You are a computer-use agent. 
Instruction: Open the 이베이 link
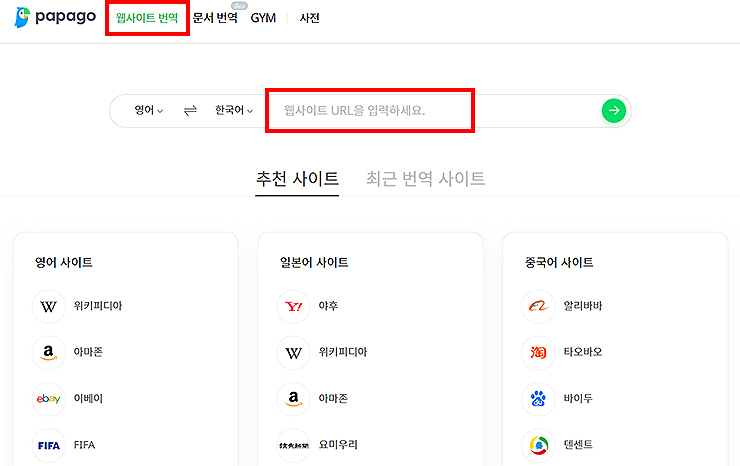click(x=88, y=398)
